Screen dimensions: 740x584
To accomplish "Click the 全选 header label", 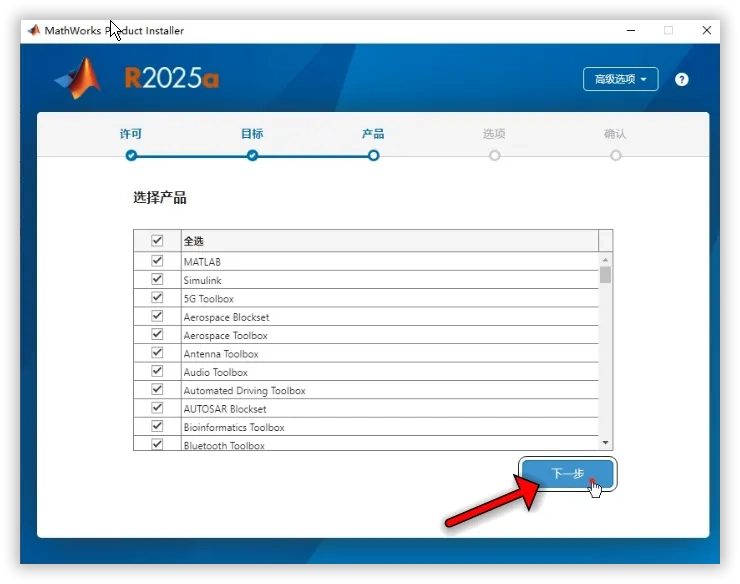I will [x=193, y=241].
